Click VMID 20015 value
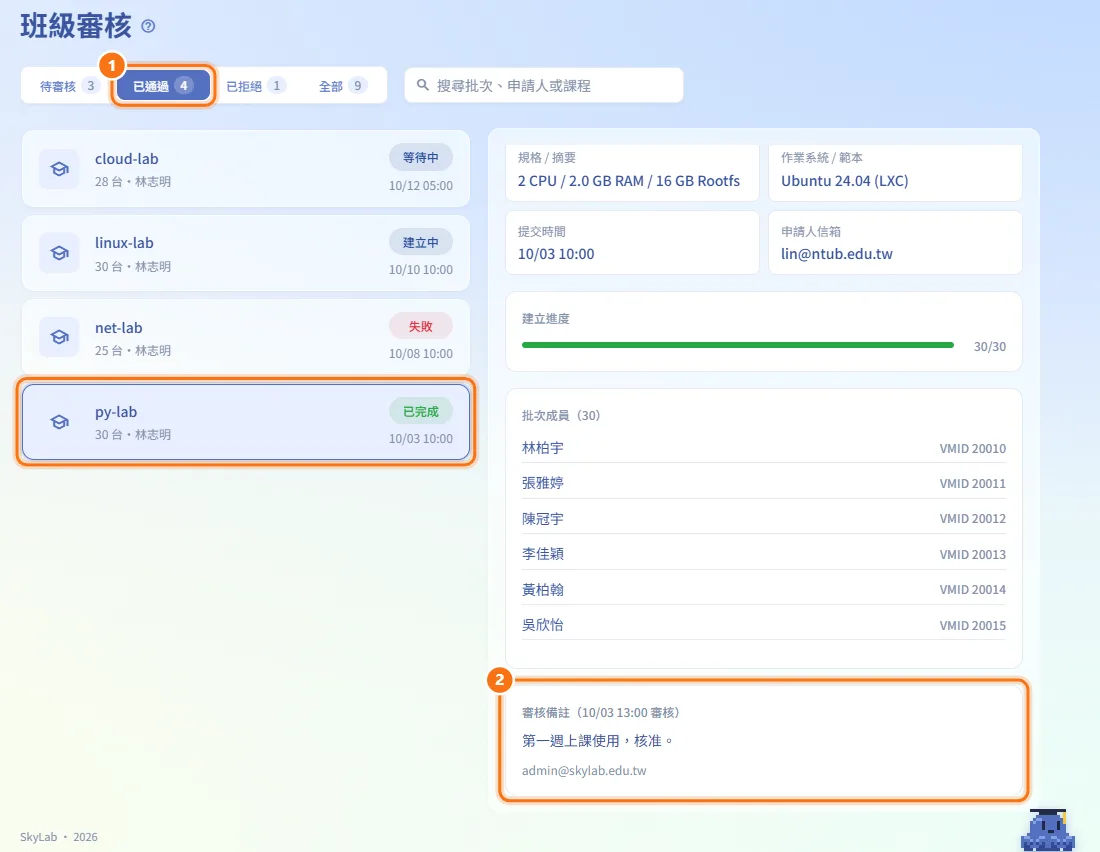Screen dimensions: 1100x852 972,625
